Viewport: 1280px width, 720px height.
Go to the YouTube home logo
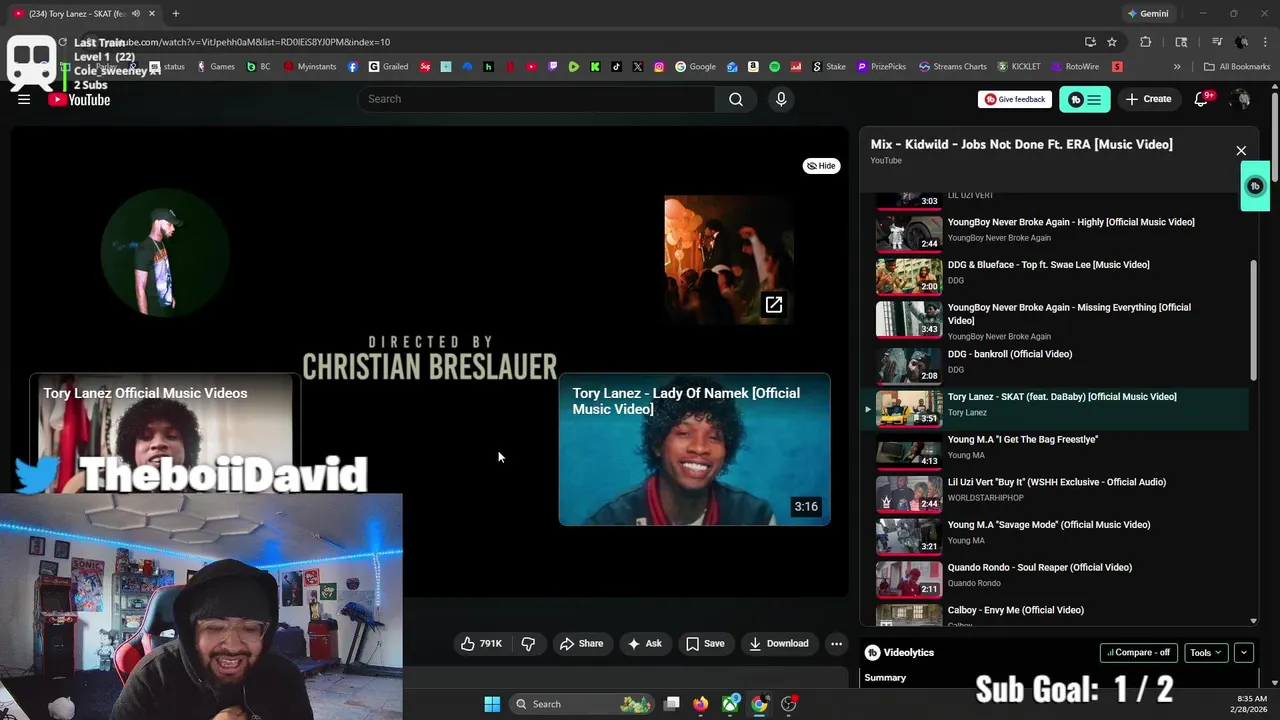[79, 99]
